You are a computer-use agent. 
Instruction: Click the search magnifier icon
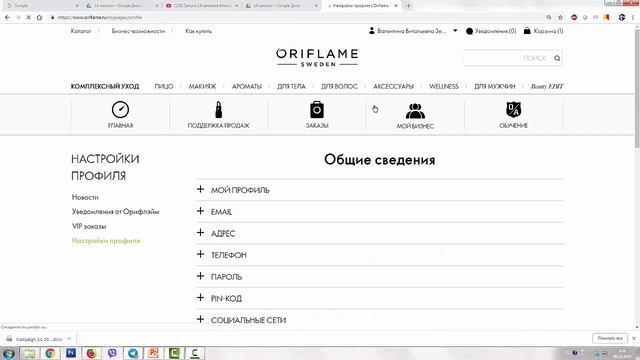[557, 58]
